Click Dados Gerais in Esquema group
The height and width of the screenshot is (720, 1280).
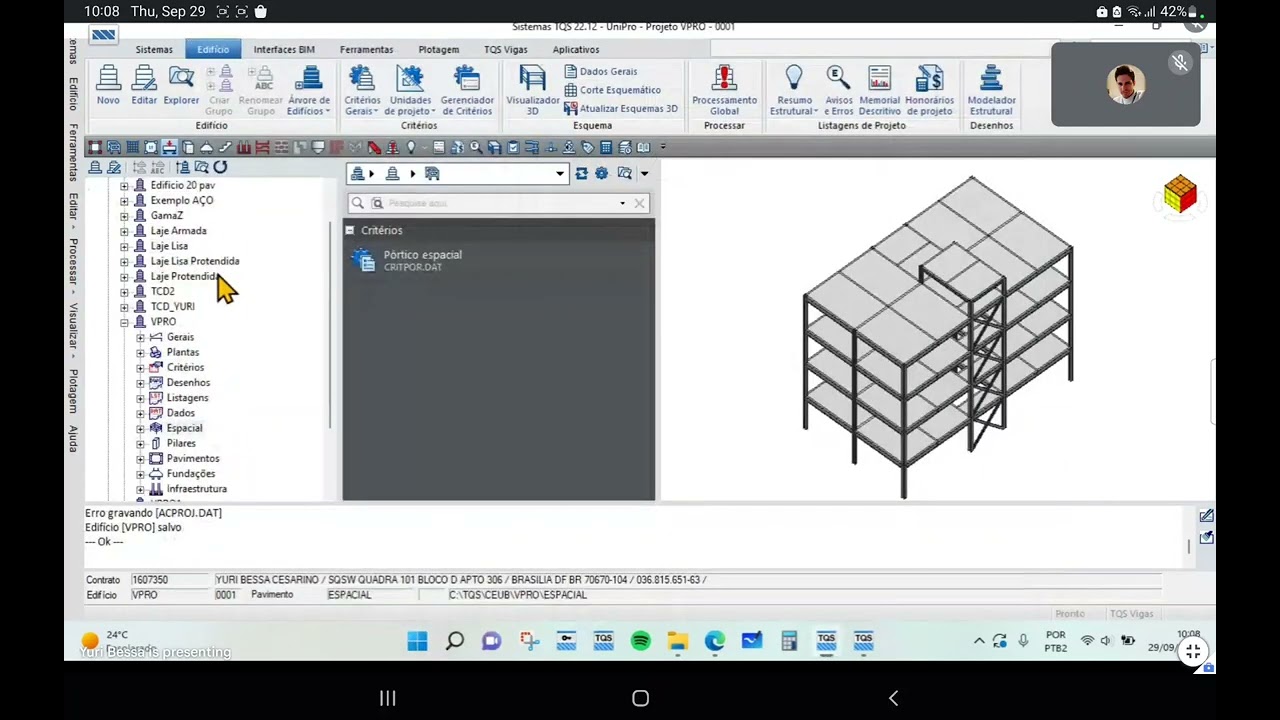click(x=601, y=71)
